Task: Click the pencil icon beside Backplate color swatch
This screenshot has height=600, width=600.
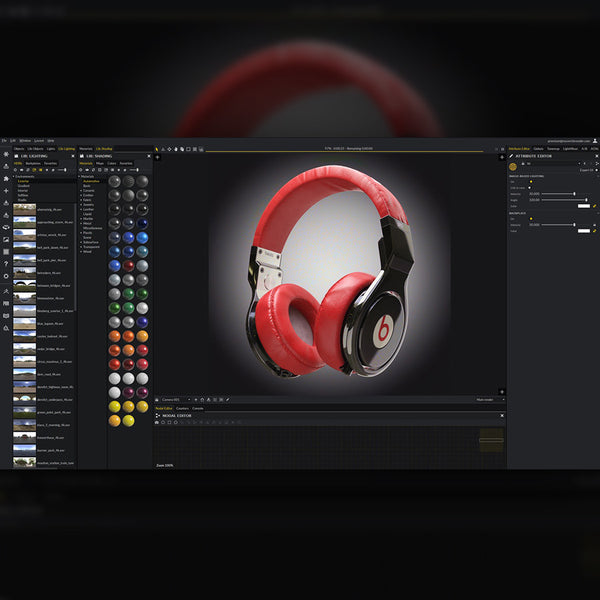Action: pyautogui.click(x=595, y=231)
